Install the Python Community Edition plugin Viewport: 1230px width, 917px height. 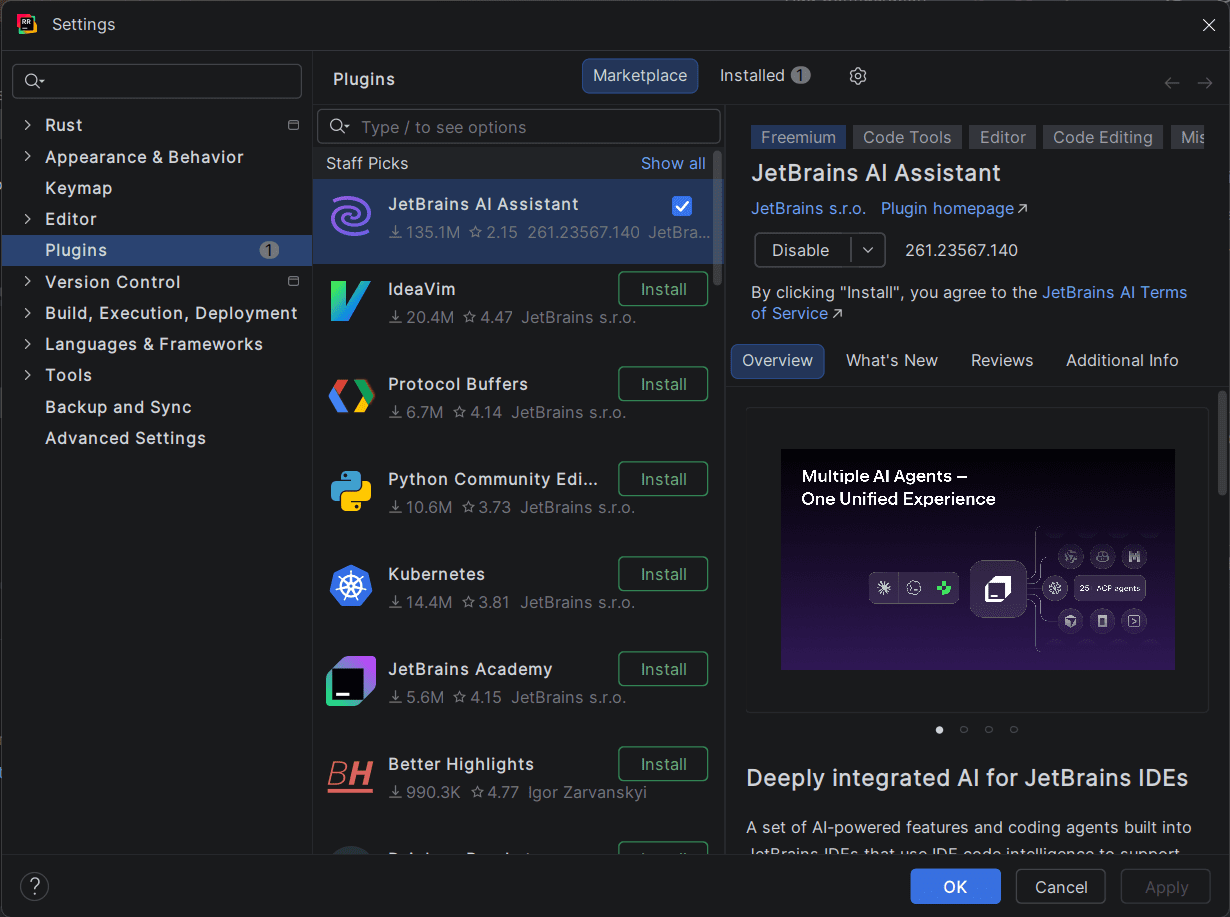[663, 479]
